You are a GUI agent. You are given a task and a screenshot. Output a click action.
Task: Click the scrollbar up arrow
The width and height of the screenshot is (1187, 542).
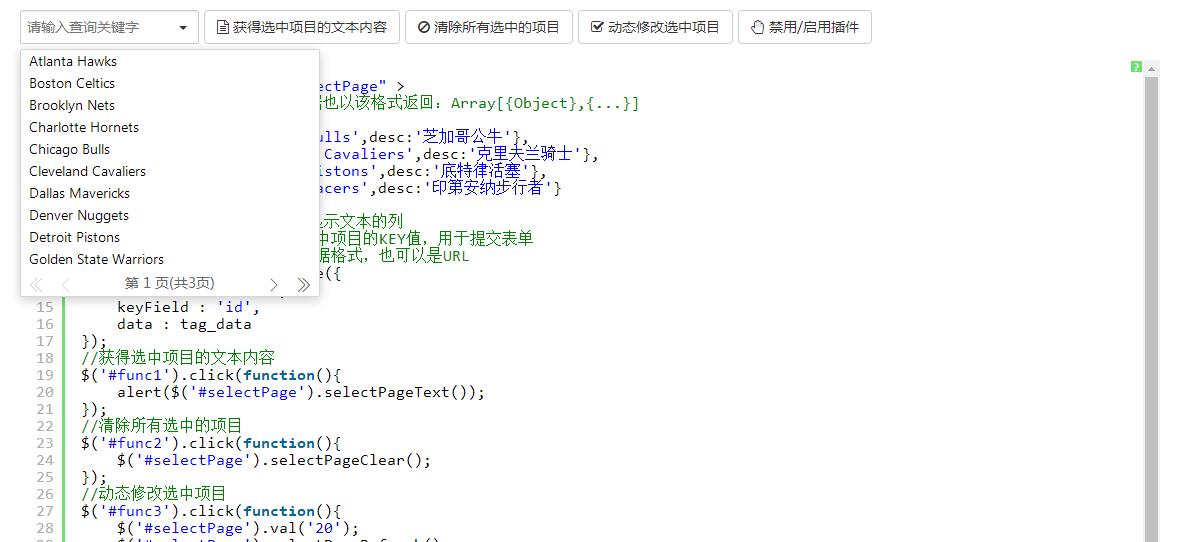tap(1151, 69)
